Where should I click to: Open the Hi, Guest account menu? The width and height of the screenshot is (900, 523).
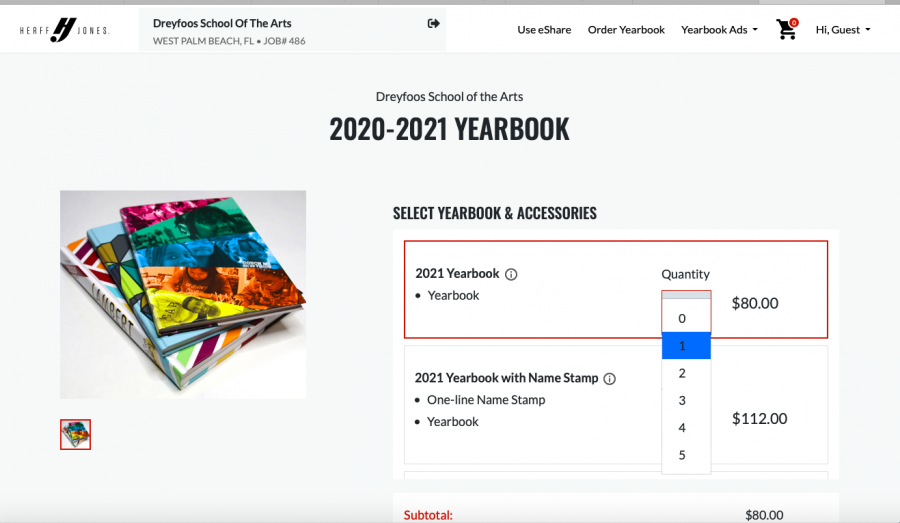[x=843, y=30]
